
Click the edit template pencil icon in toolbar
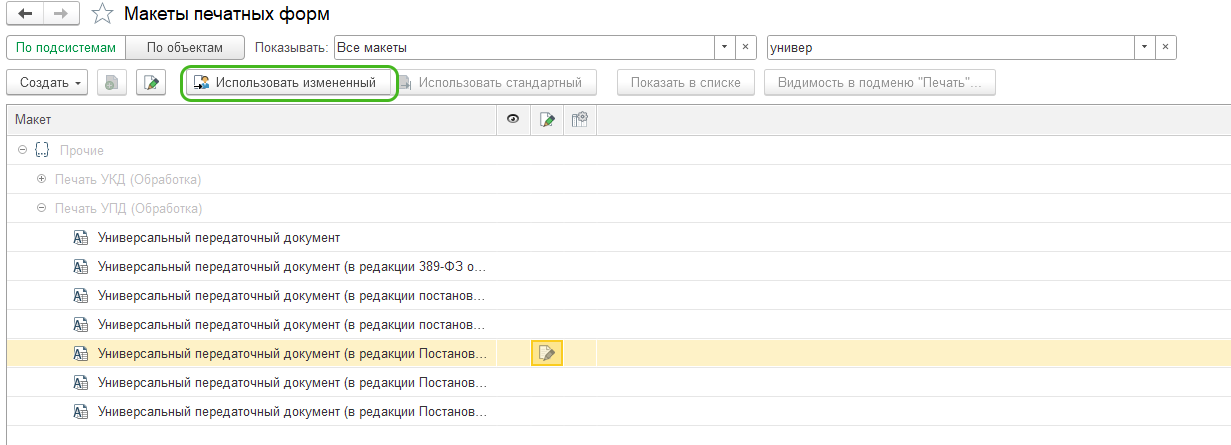(x=151, y=82)
